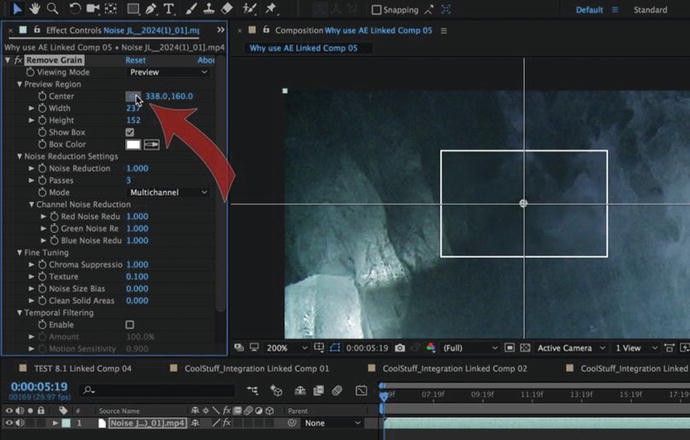Screen dimensions: 690x440
Task: Expand the Width property twirl
Action: 31,108
